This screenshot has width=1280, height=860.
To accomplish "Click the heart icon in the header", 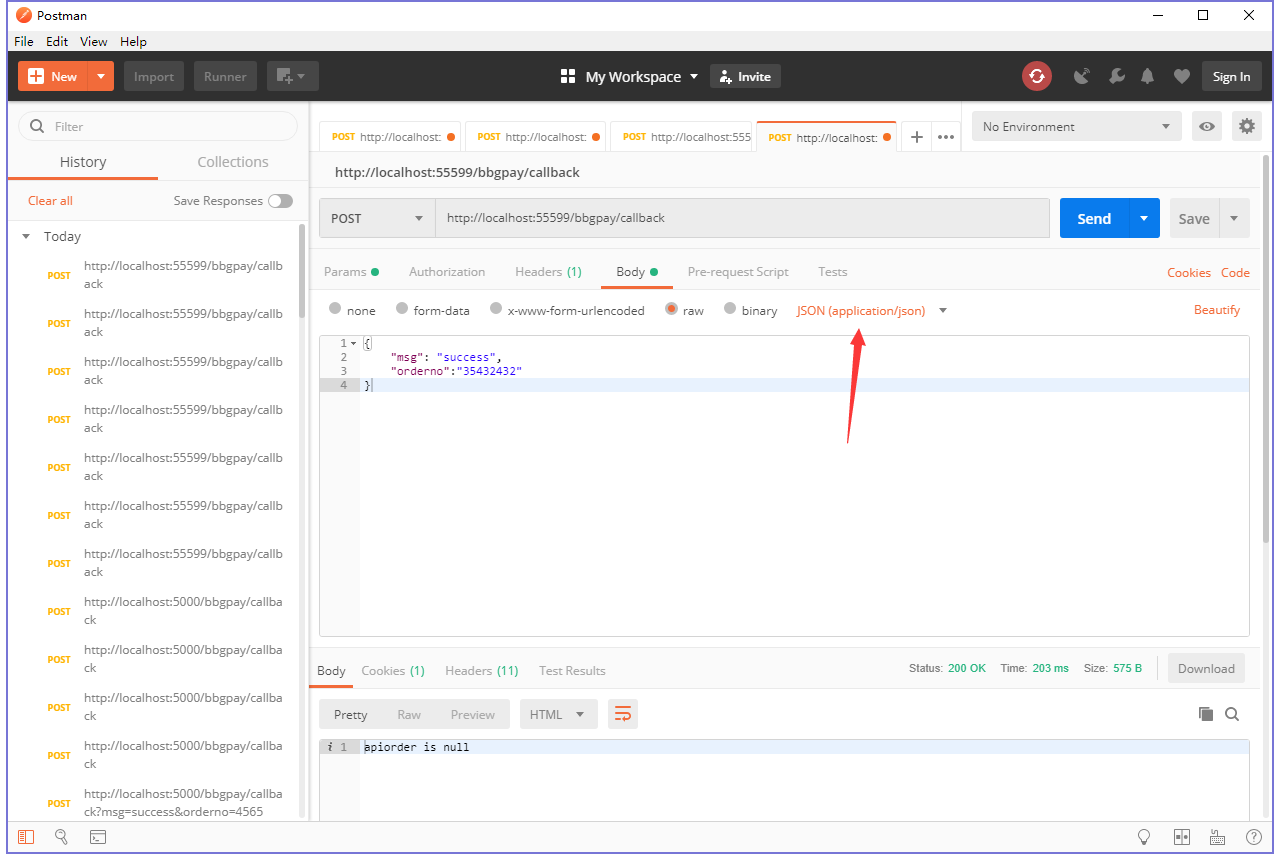I will [x=1182, y=76].
